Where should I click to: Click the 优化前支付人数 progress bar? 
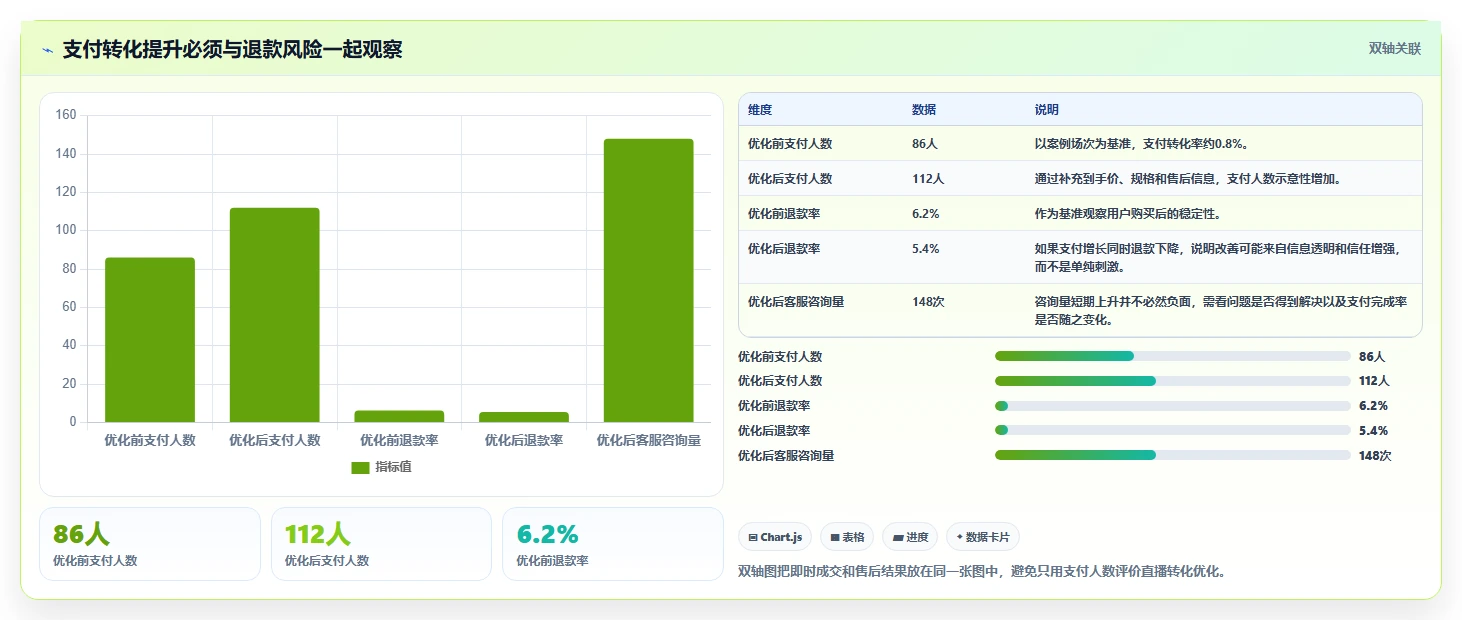(x=1172, y=356)
